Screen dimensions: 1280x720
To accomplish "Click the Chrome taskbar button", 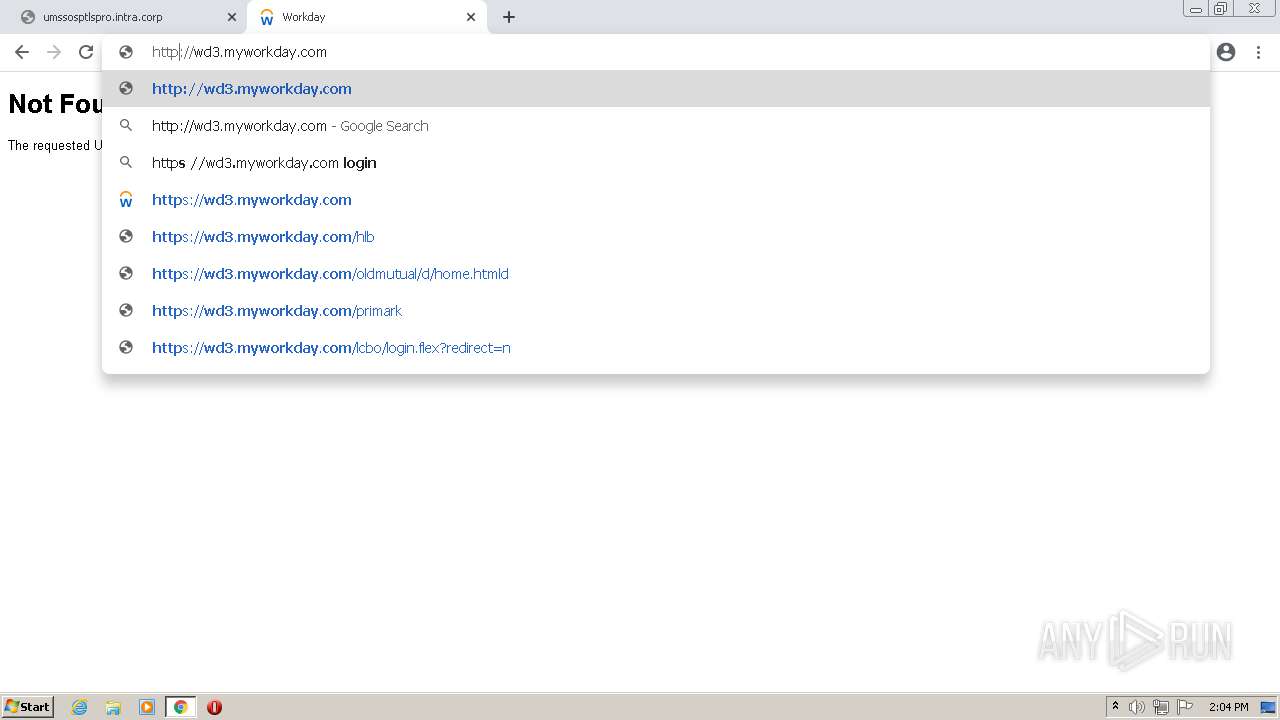I will pyautogui.click(x=181, y=707).
